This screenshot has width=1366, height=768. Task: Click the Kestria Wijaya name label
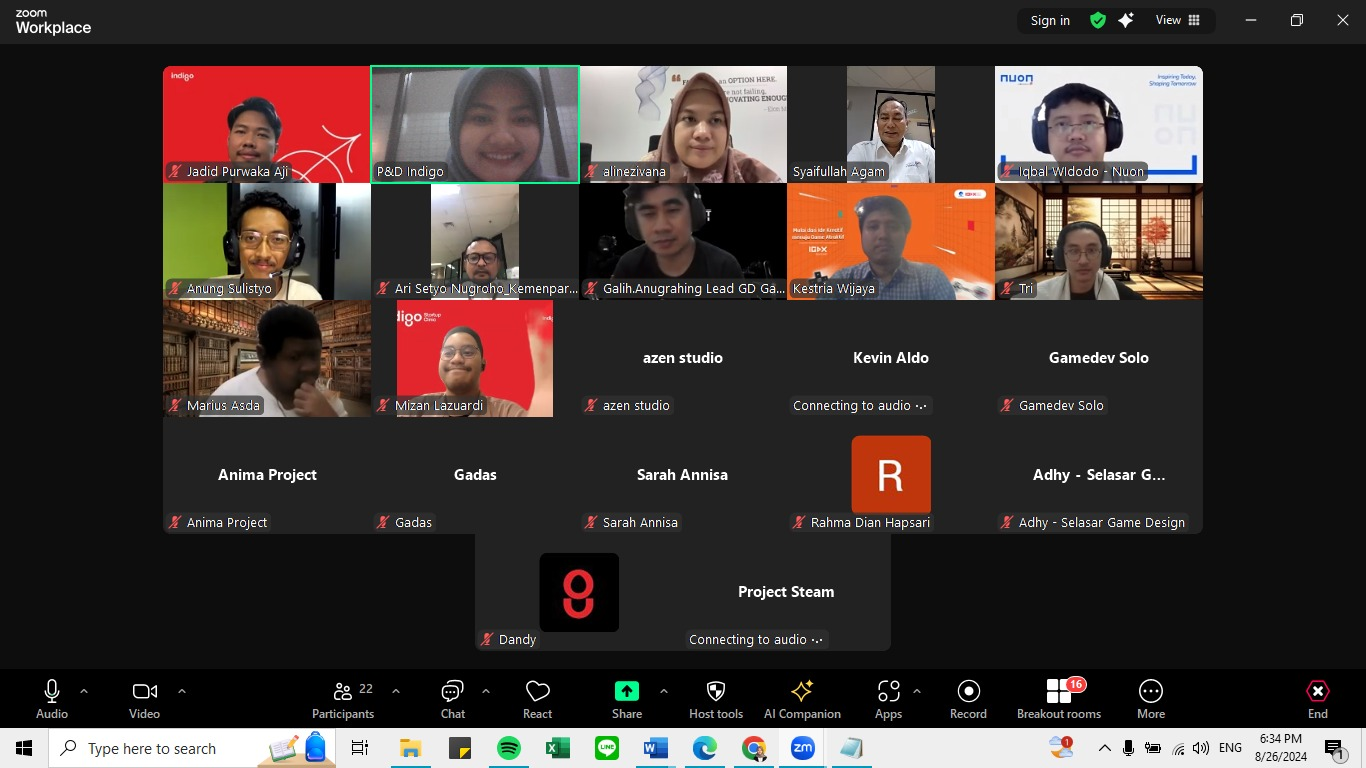pos(834,288)
